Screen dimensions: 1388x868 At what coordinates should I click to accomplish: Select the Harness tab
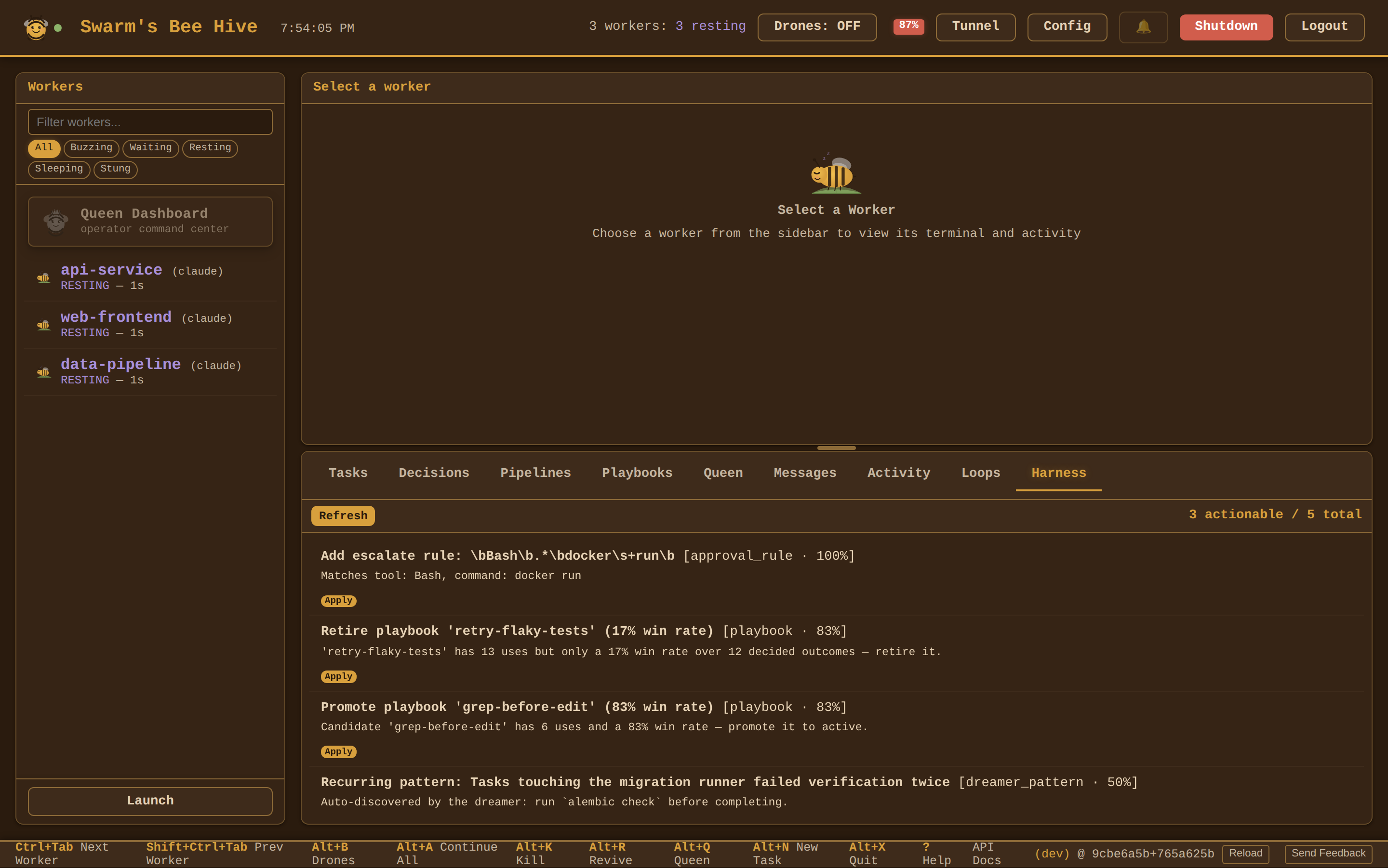(x=1058, y=473)
